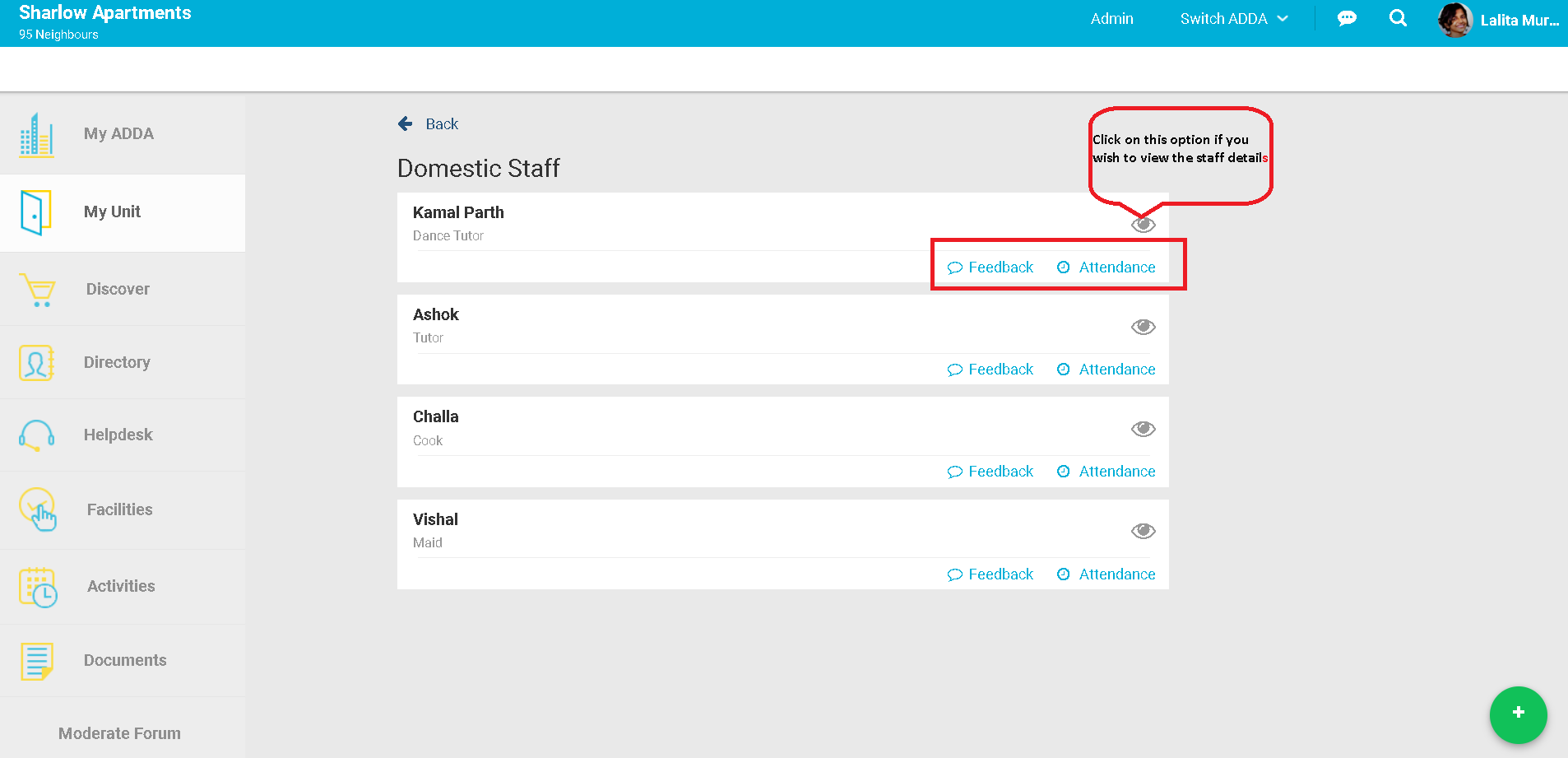Open the Admin link in header
Image resolution: width=1568 pixels, height=758 pixels.
point(1112,19)
